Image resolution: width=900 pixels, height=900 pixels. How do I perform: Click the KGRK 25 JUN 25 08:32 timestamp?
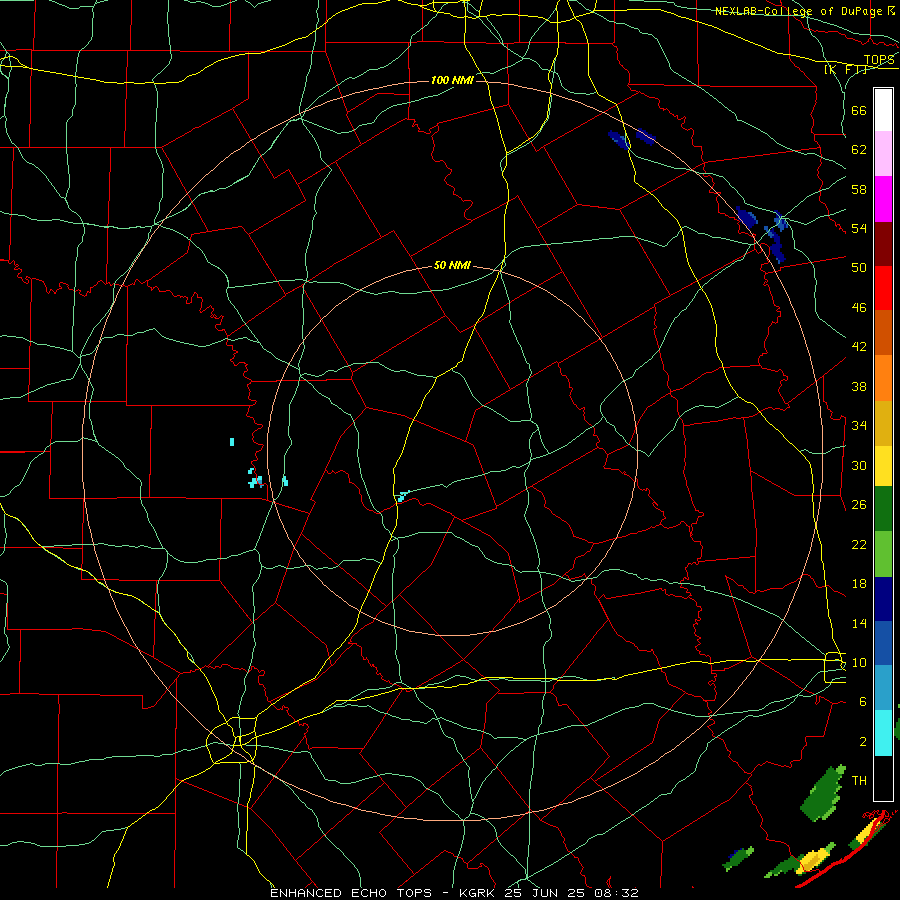(x=549, y=893)
